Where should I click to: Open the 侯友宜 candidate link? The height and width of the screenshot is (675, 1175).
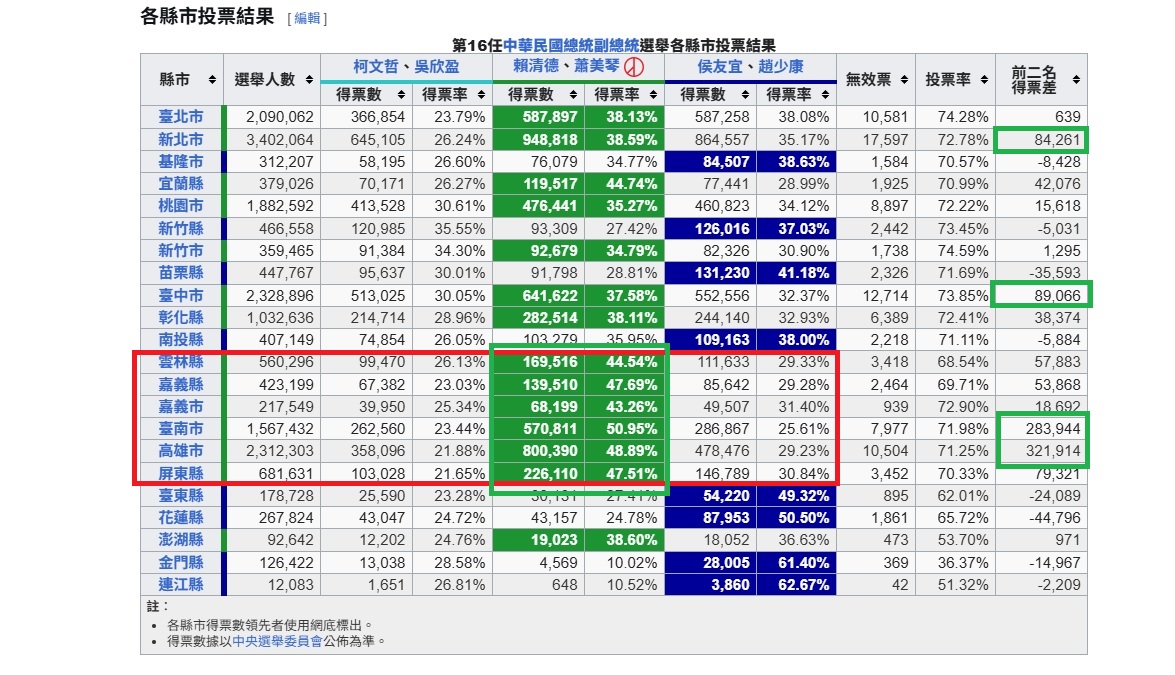coord(722,66)
